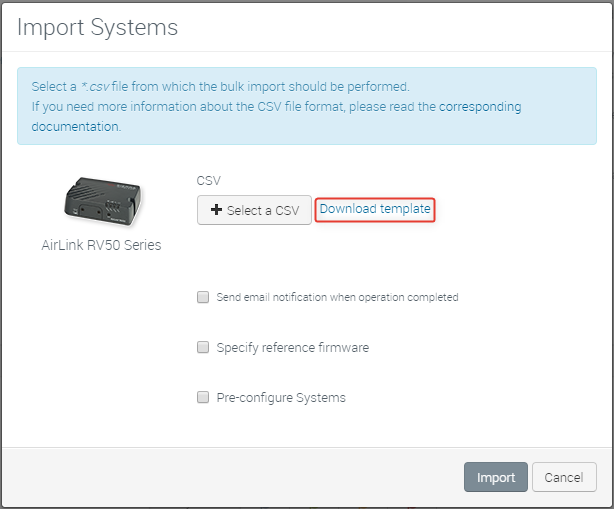
Task: Follow the corresponding documentation link
Action: pos(479,106)
